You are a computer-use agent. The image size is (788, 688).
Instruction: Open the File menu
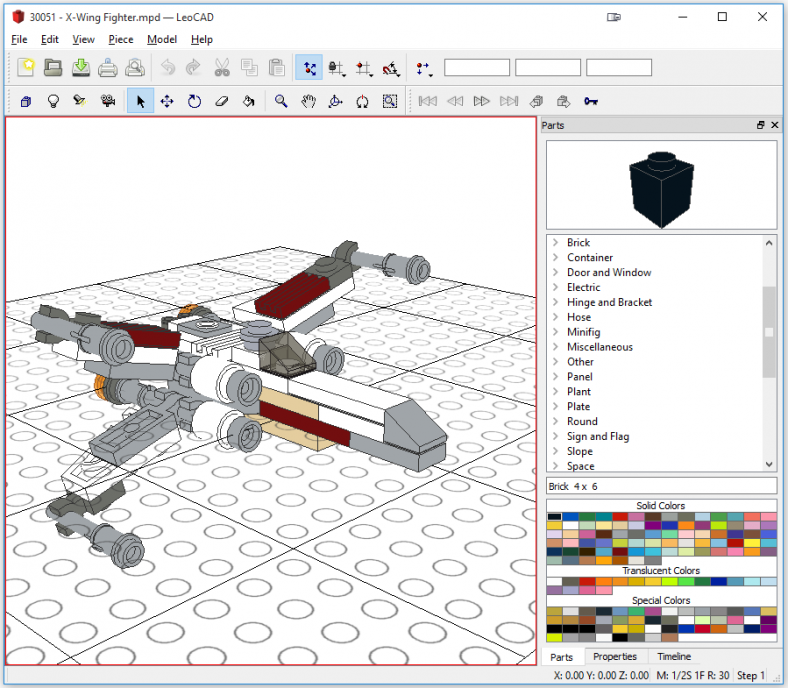coord(19,39)
